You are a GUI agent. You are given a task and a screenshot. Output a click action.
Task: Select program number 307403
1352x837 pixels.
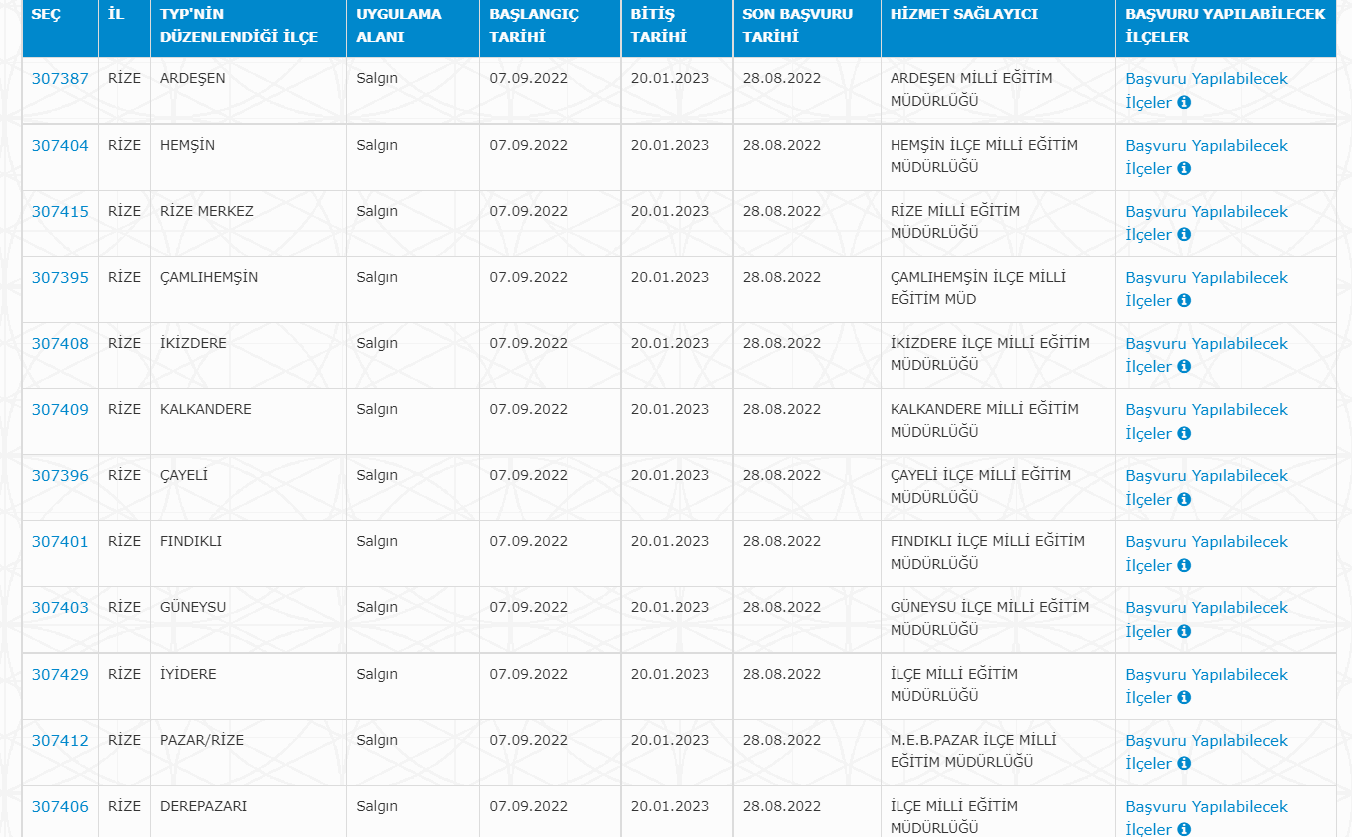pos(60,607)
